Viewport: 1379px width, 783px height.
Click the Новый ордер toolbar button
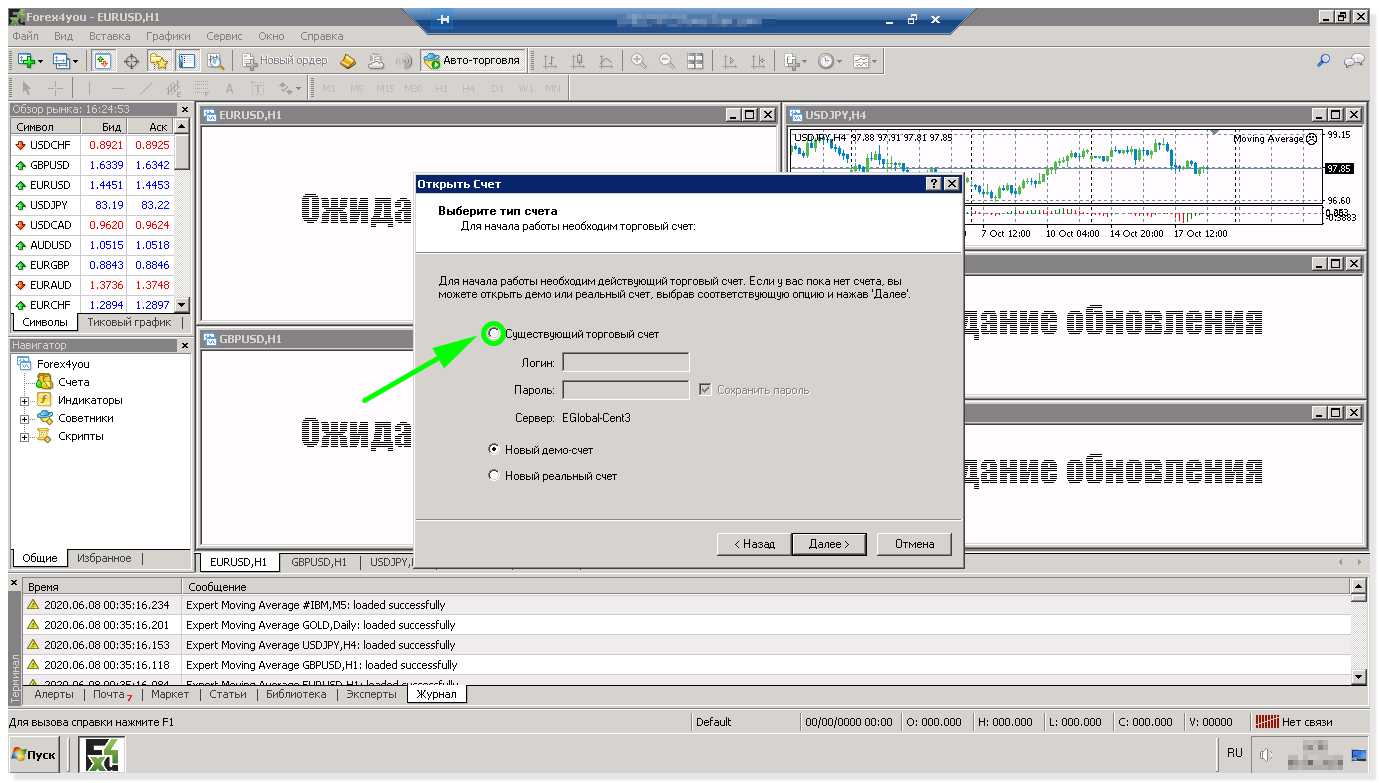point(286,61)
